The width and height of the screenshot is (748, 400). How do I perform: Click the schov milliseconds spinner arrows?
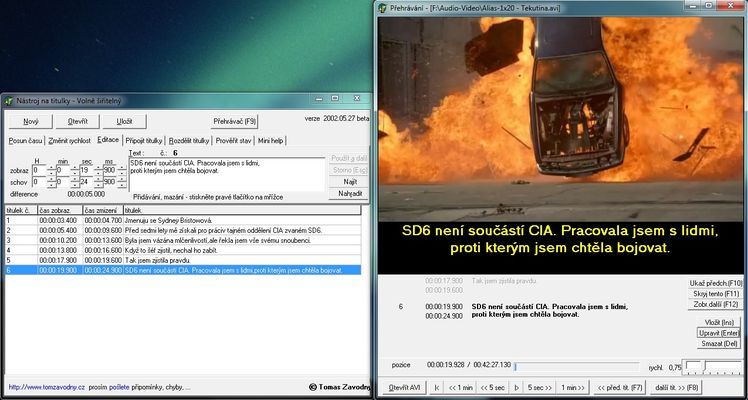tap(122, 182)
